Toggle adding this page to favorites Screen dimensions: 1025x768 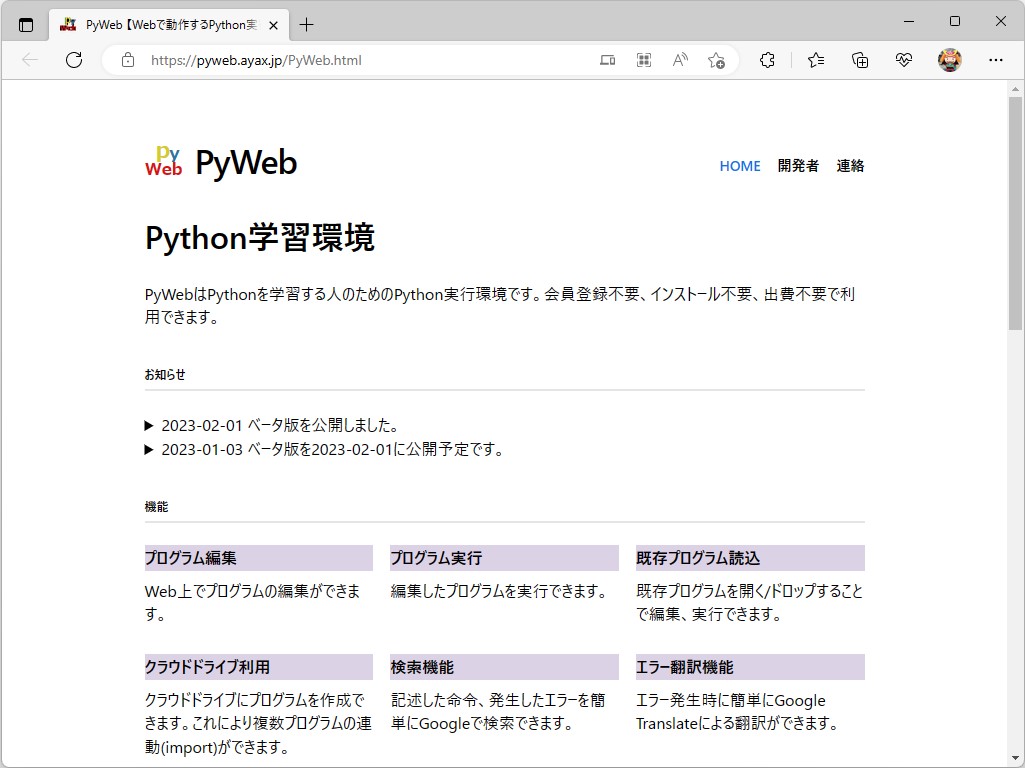click(x=716, y=60)
